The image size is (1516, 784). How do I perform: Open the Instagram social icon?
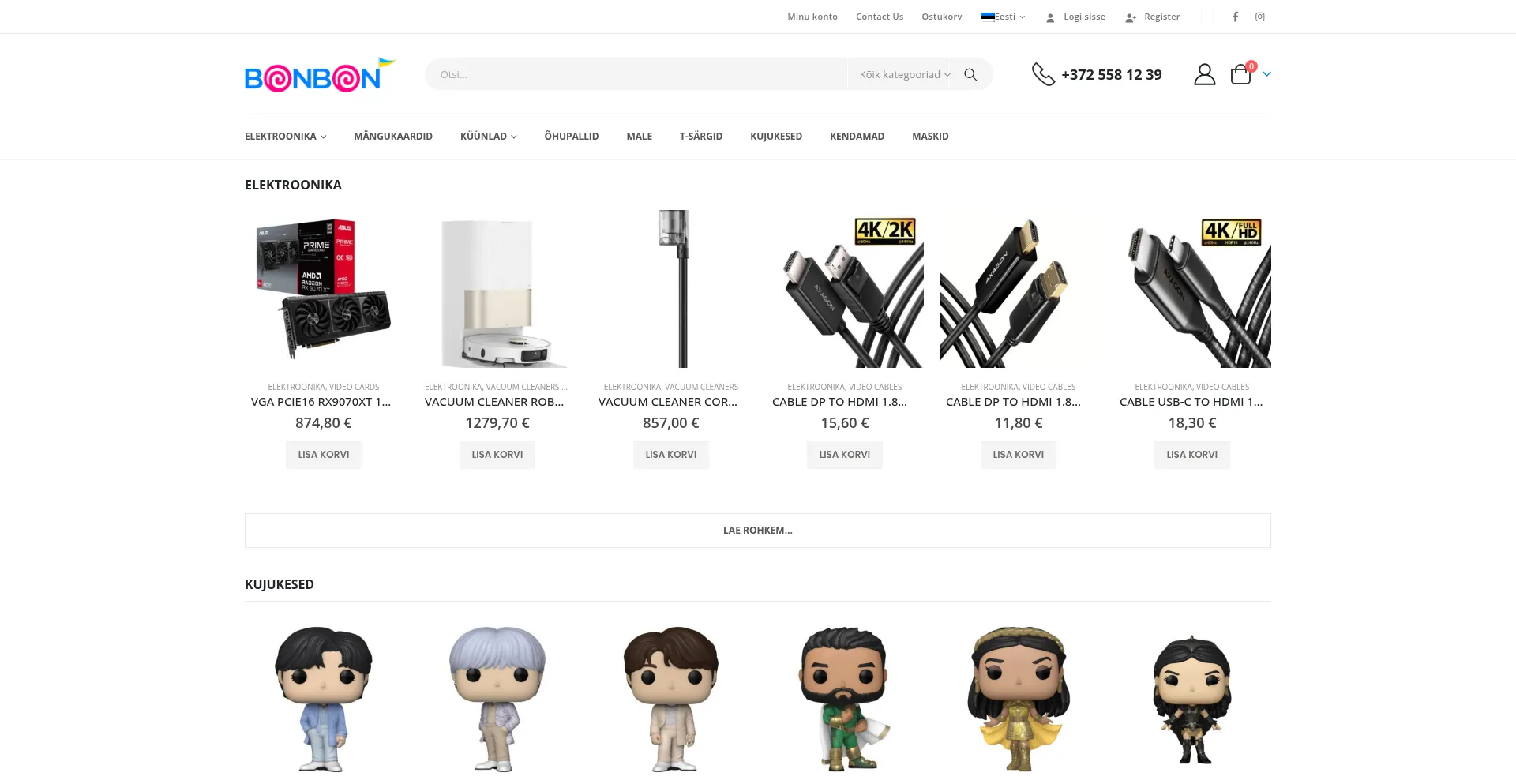click(1260, 17)
